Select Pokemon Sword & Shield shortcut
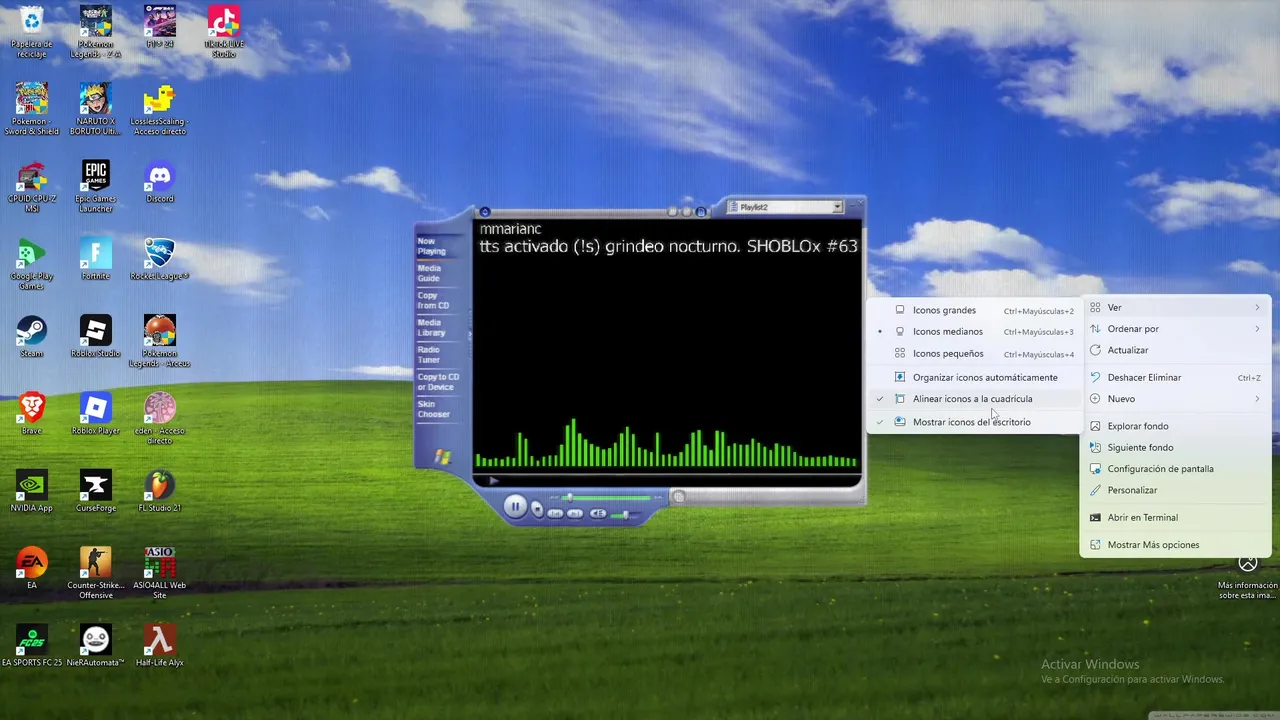 click(31, 109)
